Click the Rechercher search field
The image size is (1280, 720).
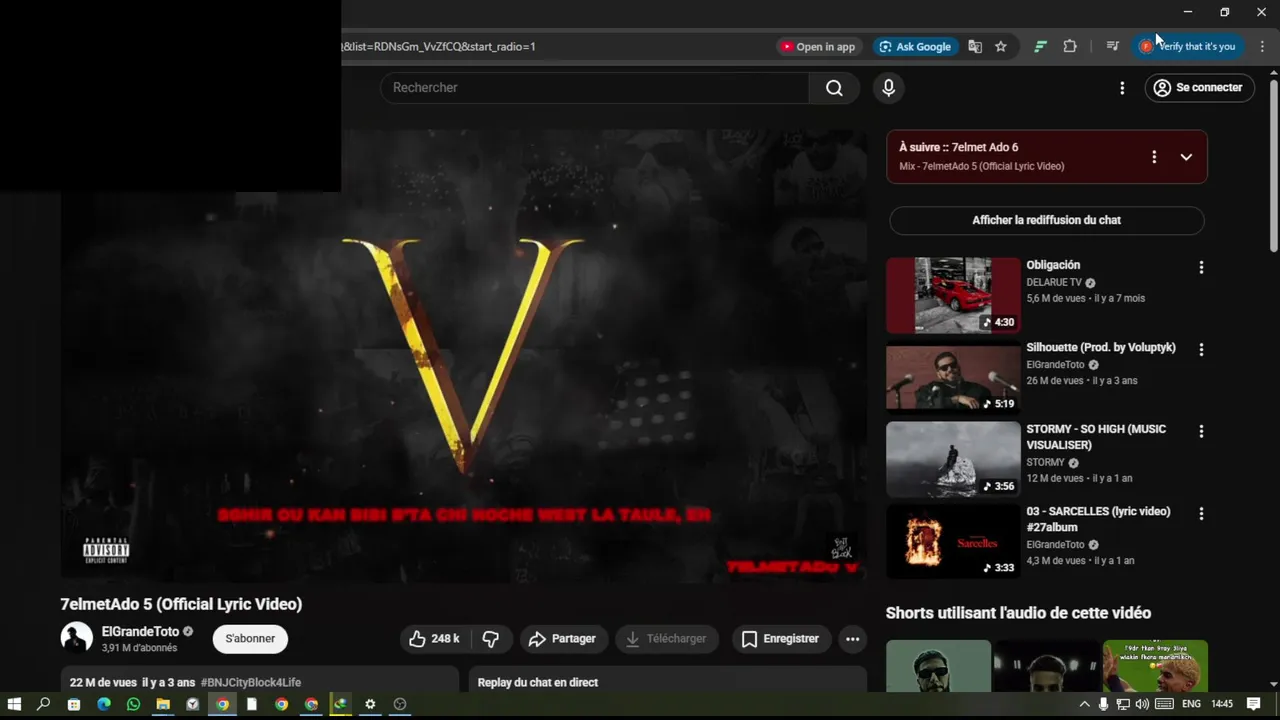tap(594, 88)
